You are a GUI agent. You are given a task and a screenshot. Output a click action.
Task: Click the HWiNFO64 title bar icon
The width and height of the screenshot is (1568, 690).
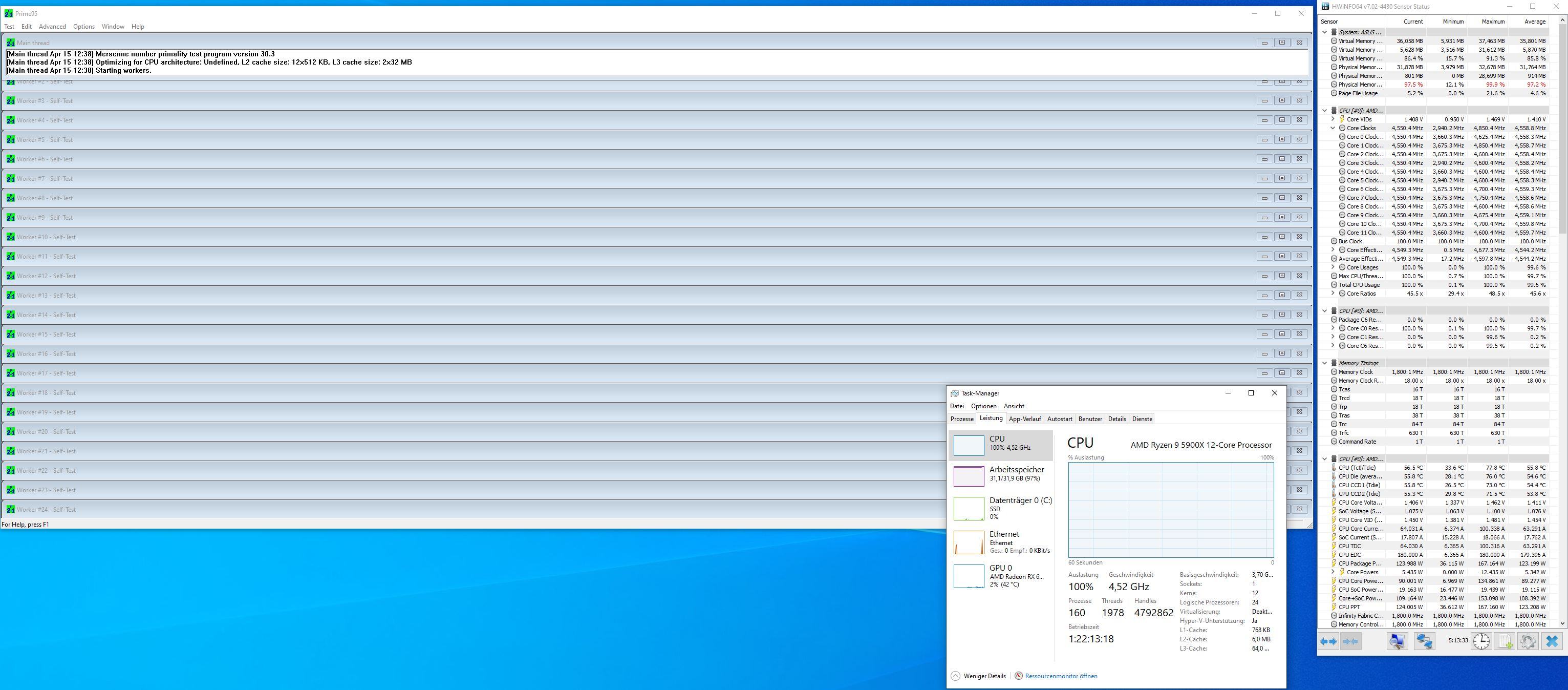(1324, 7)
